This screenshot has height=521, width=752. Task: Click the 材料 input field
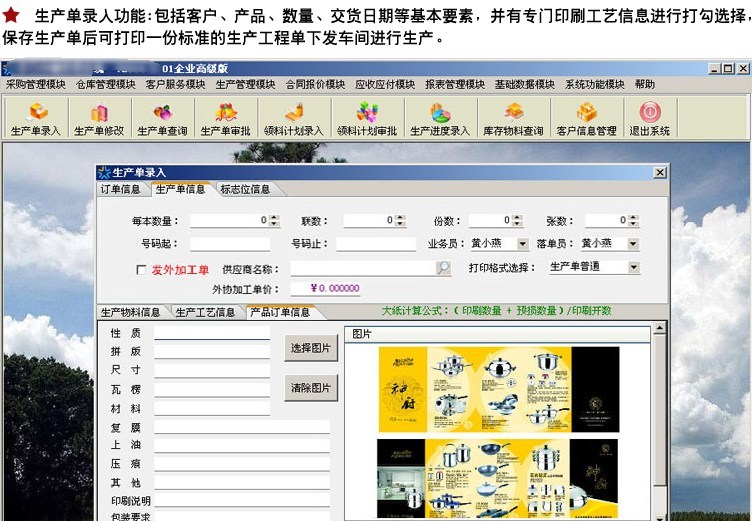point(212,408)
